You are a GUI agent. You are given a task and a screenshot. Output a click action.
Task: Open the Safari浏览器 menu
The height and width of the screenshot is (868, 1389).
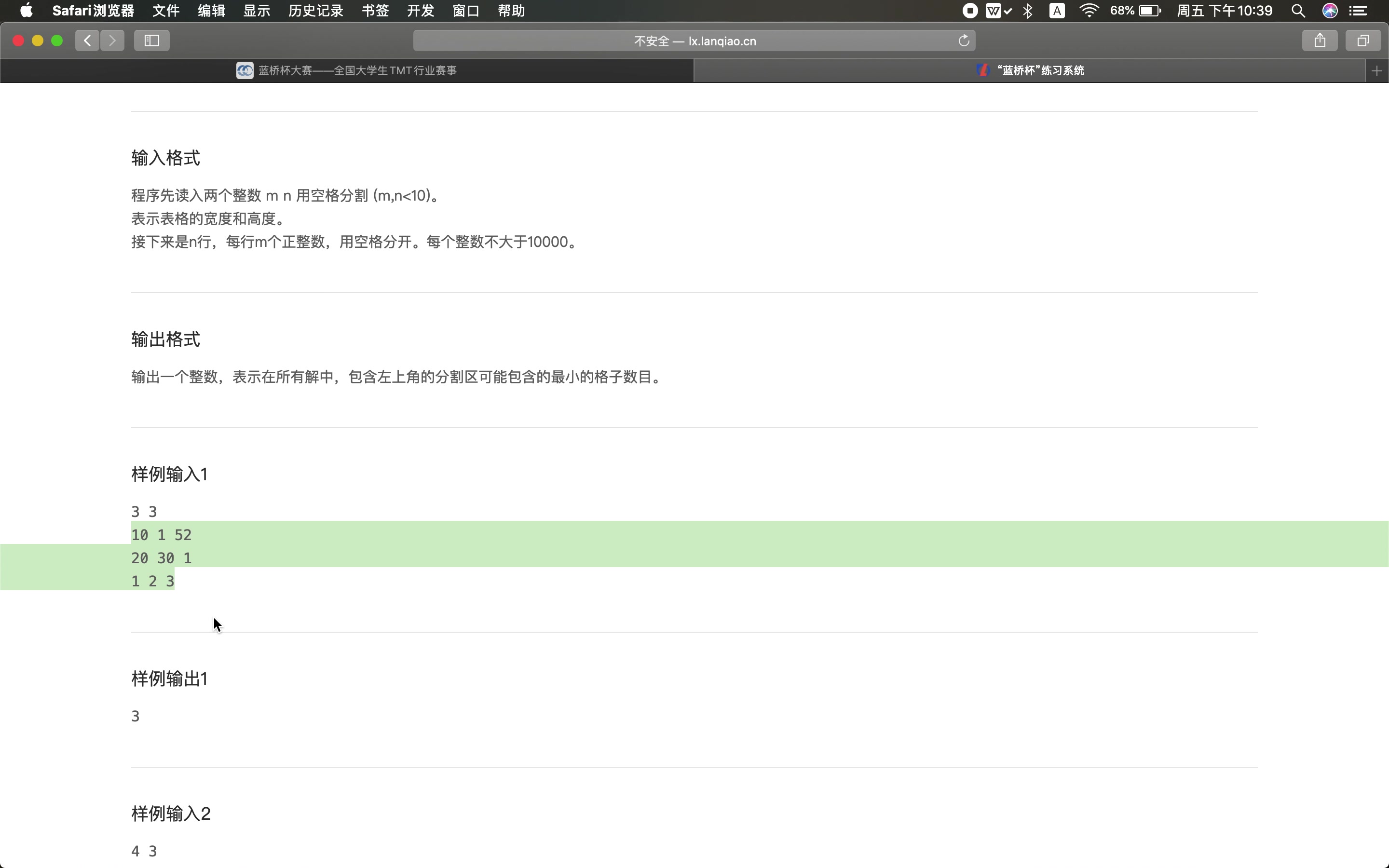coord(93,10)
